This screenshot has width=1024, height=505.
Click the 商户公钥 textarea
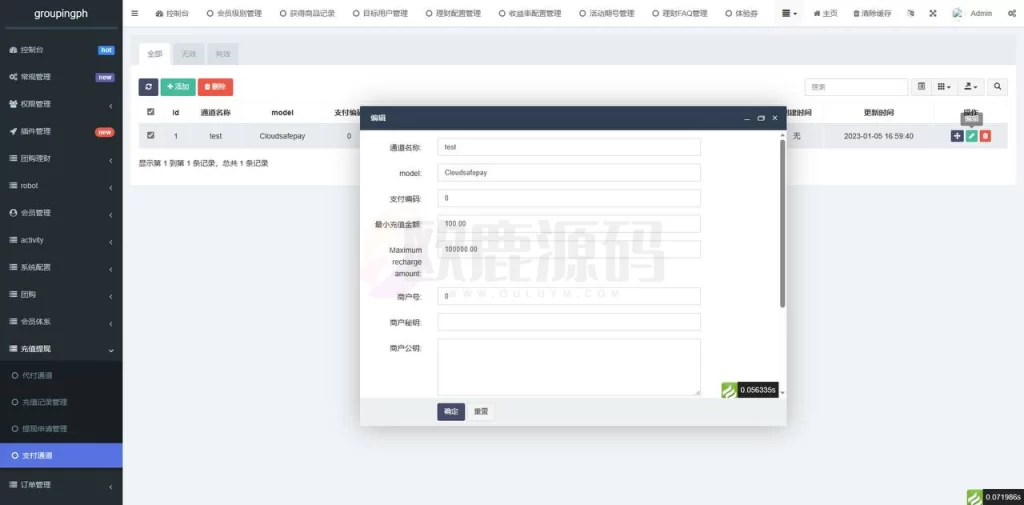coord(569,367)
